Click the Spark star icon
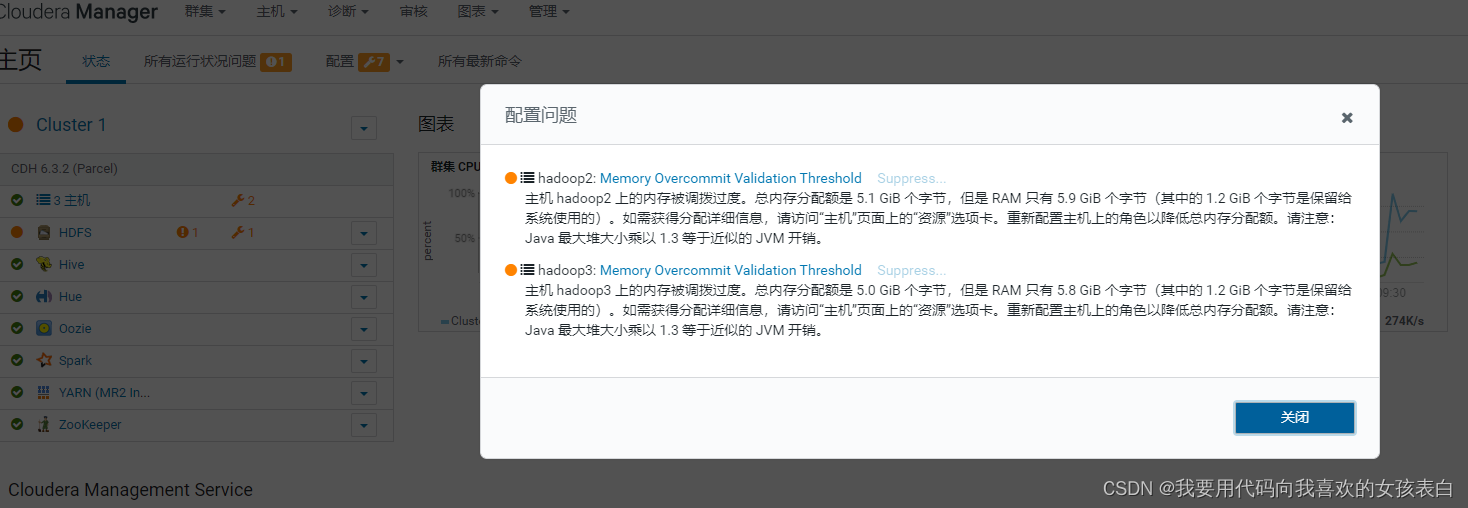Image resolution: width=1468 pixels, height=508 pixels. (44, 361)
